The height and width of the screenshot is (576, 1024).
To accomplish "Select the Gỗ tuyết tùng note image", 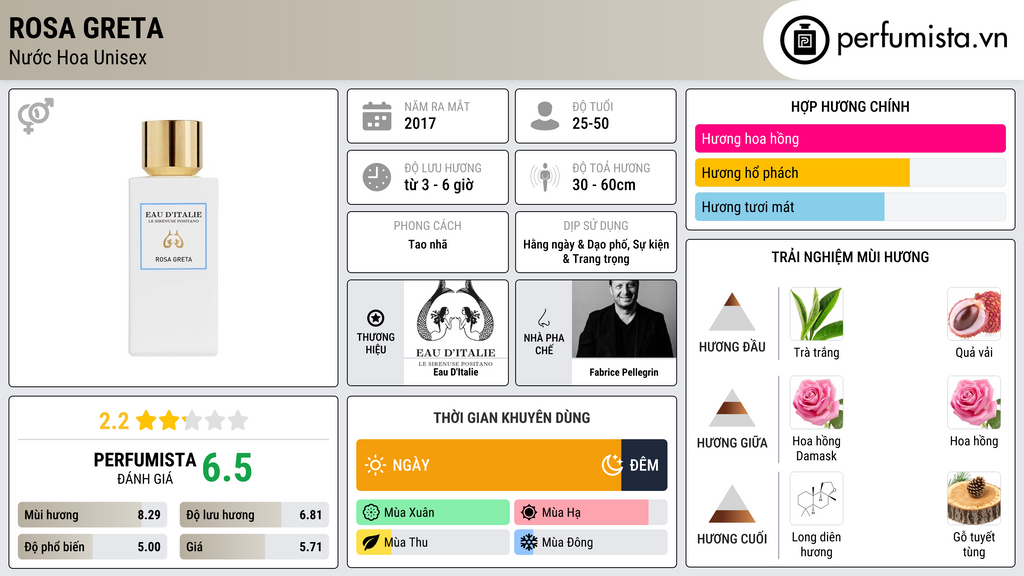I will (974, 498).
